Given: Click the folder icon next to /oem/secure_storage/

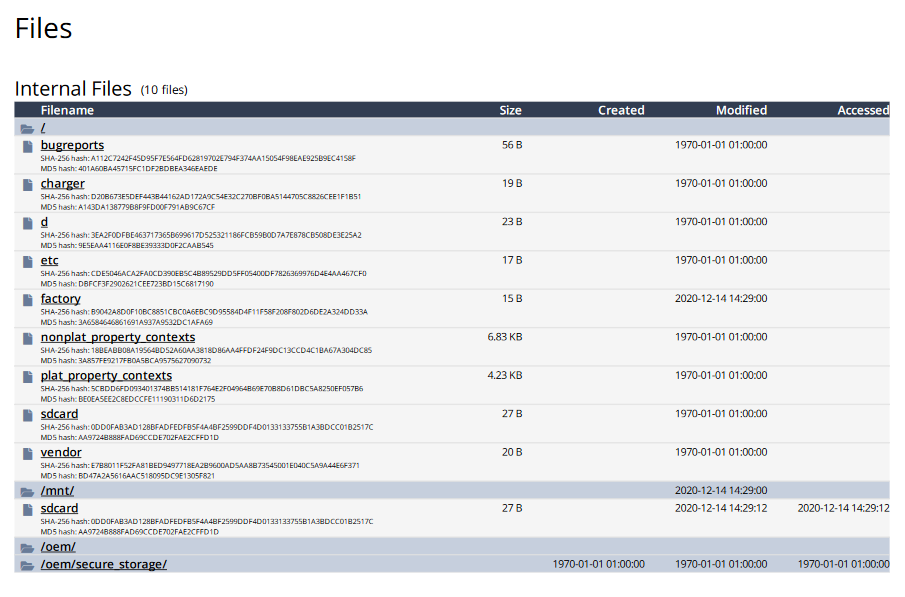Looking at the screenshot, I should (x=27, y=565).
